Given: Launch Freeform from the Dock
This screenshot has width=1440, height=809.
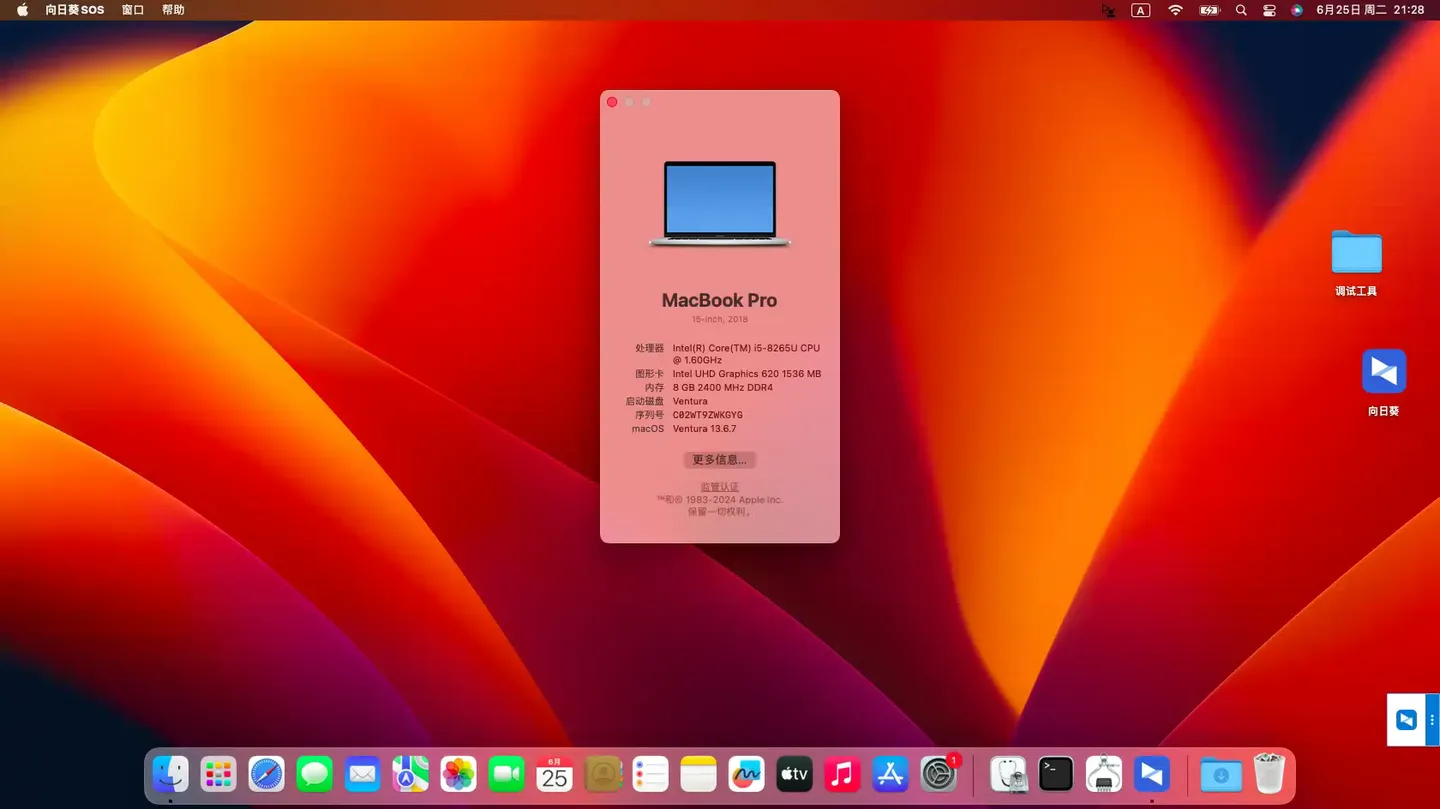Looking at the screenshot, I should click(746, 774).
